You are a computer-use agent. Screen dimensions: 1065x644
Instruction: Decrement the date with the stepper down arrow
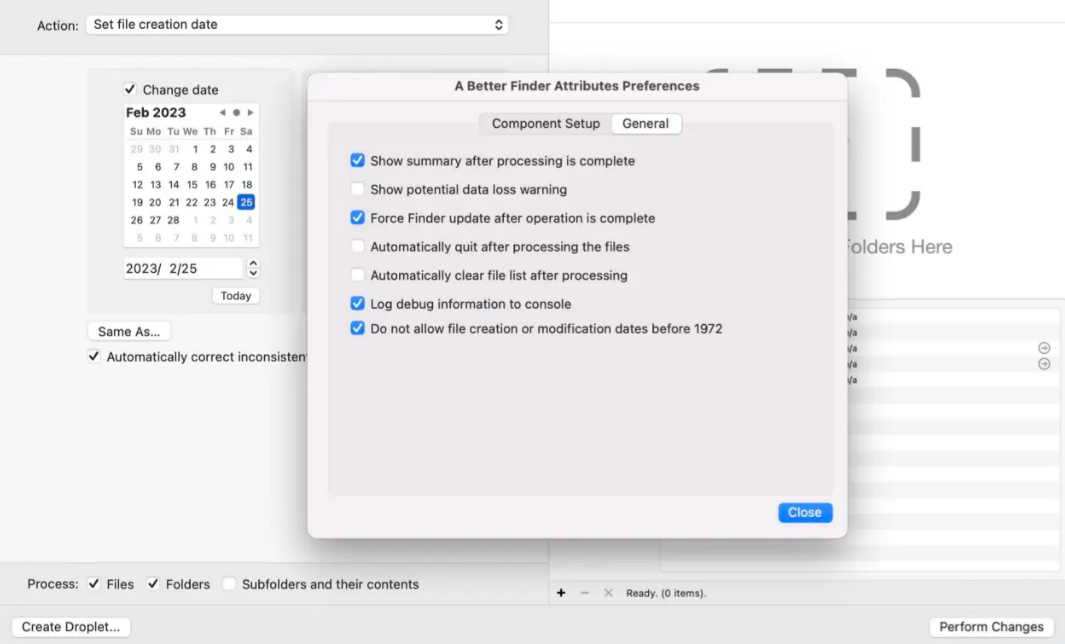253,273
